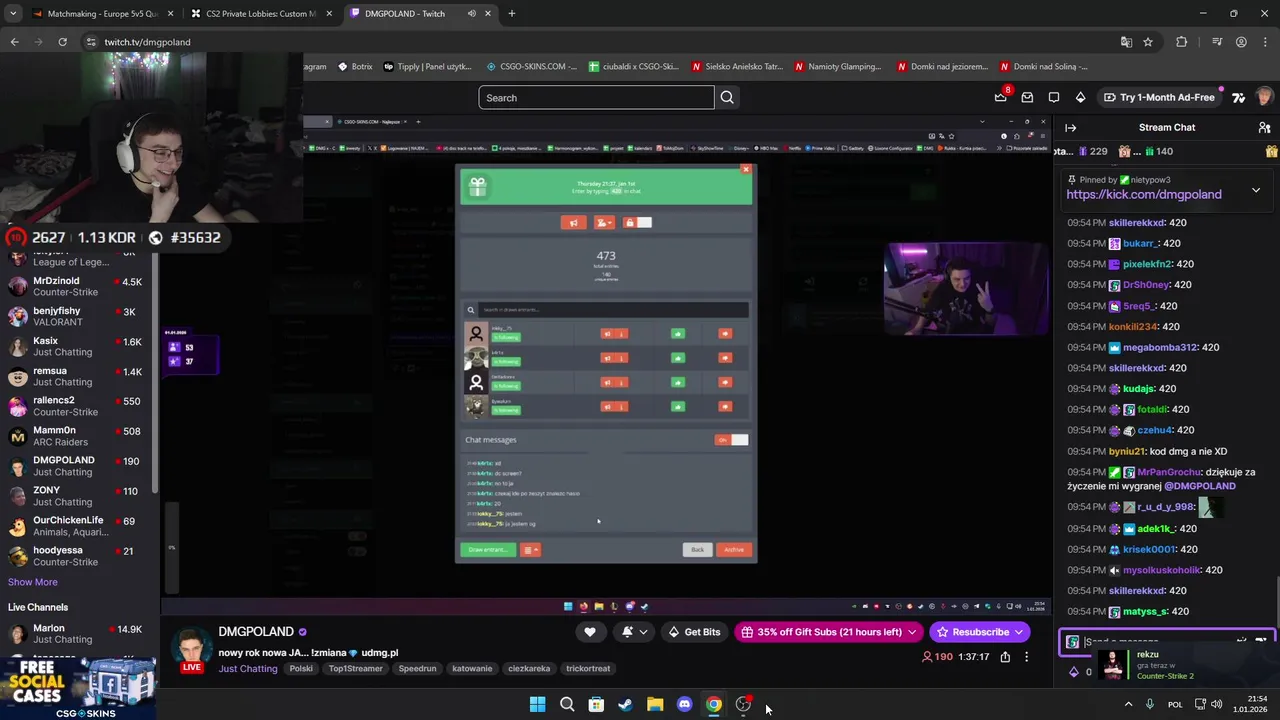
Task: Click the Twitch search input field
Action: [x=596, y=97]
